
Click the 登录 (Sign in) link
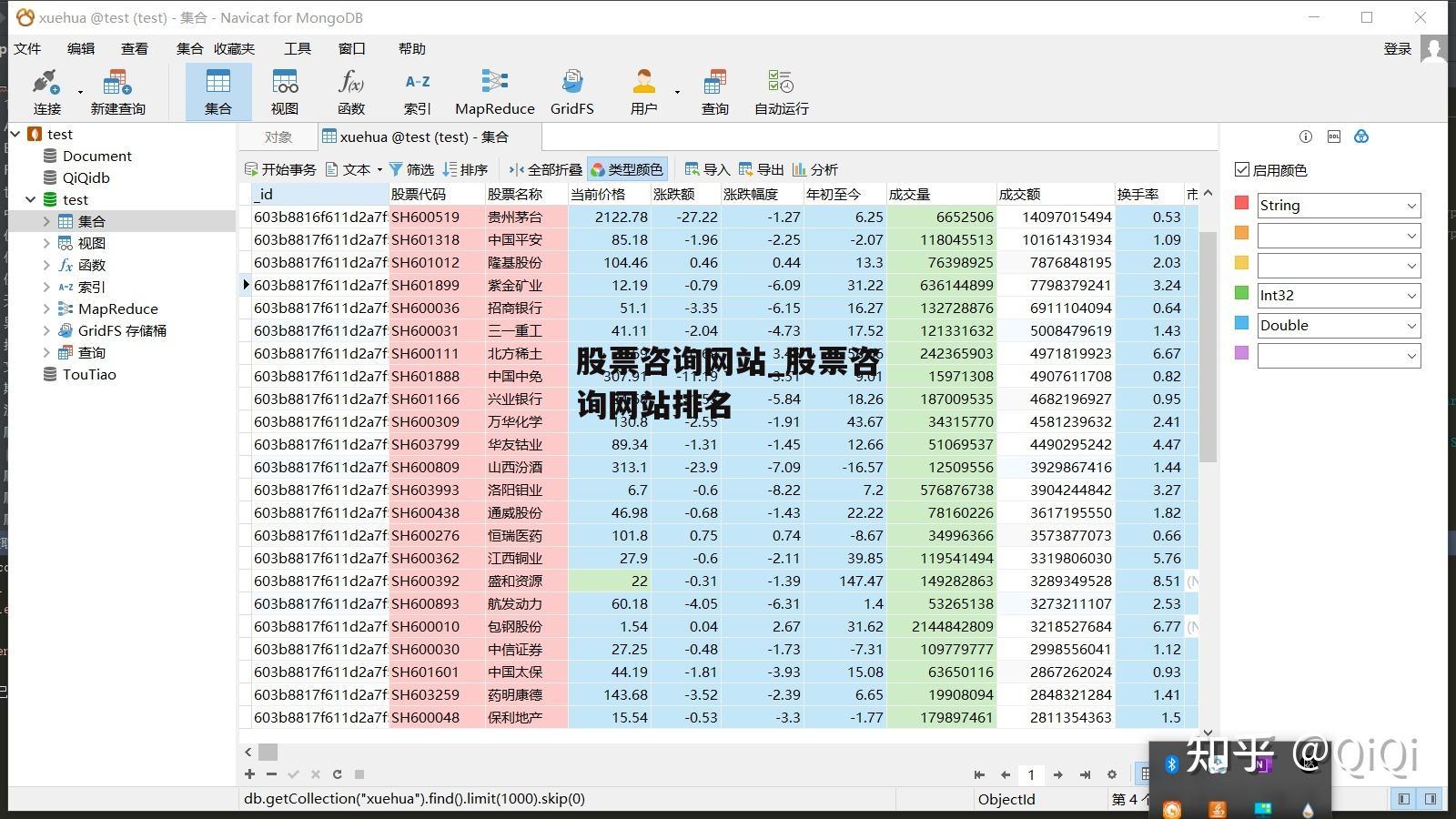[1397, 49]
